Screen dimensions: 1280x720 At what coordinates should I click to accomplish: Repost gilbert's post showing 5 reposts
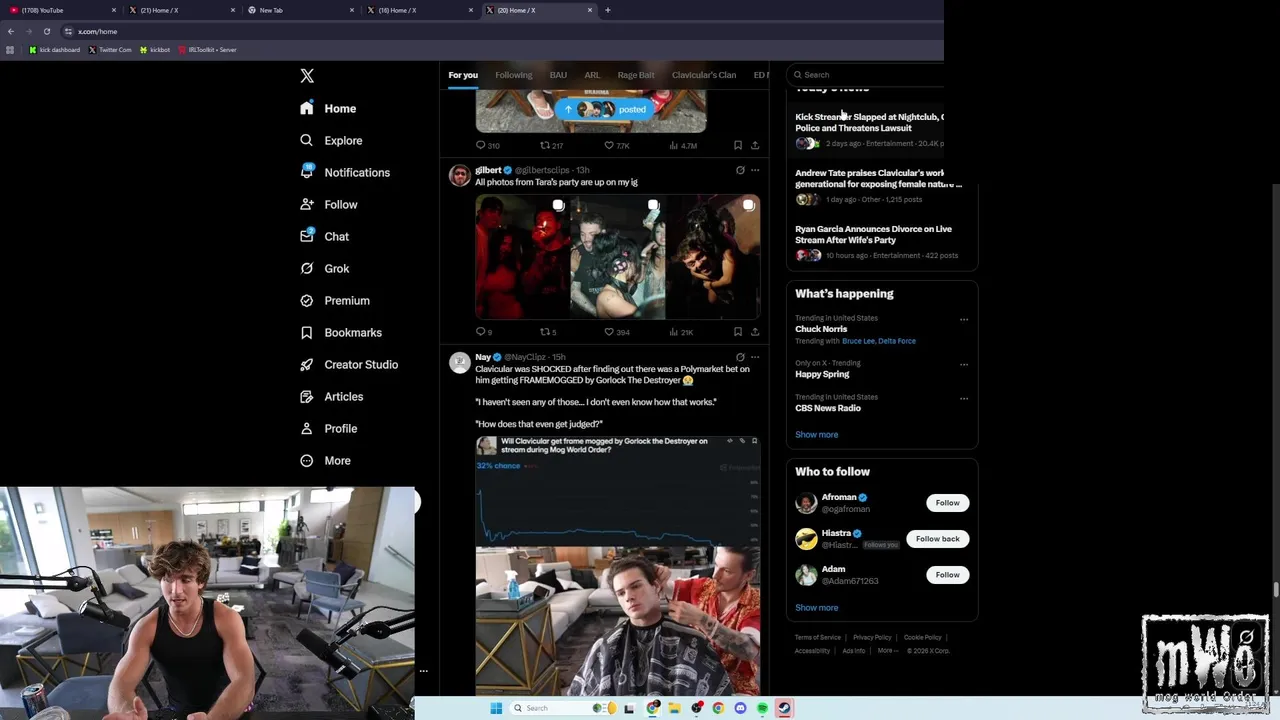[546, 332]
